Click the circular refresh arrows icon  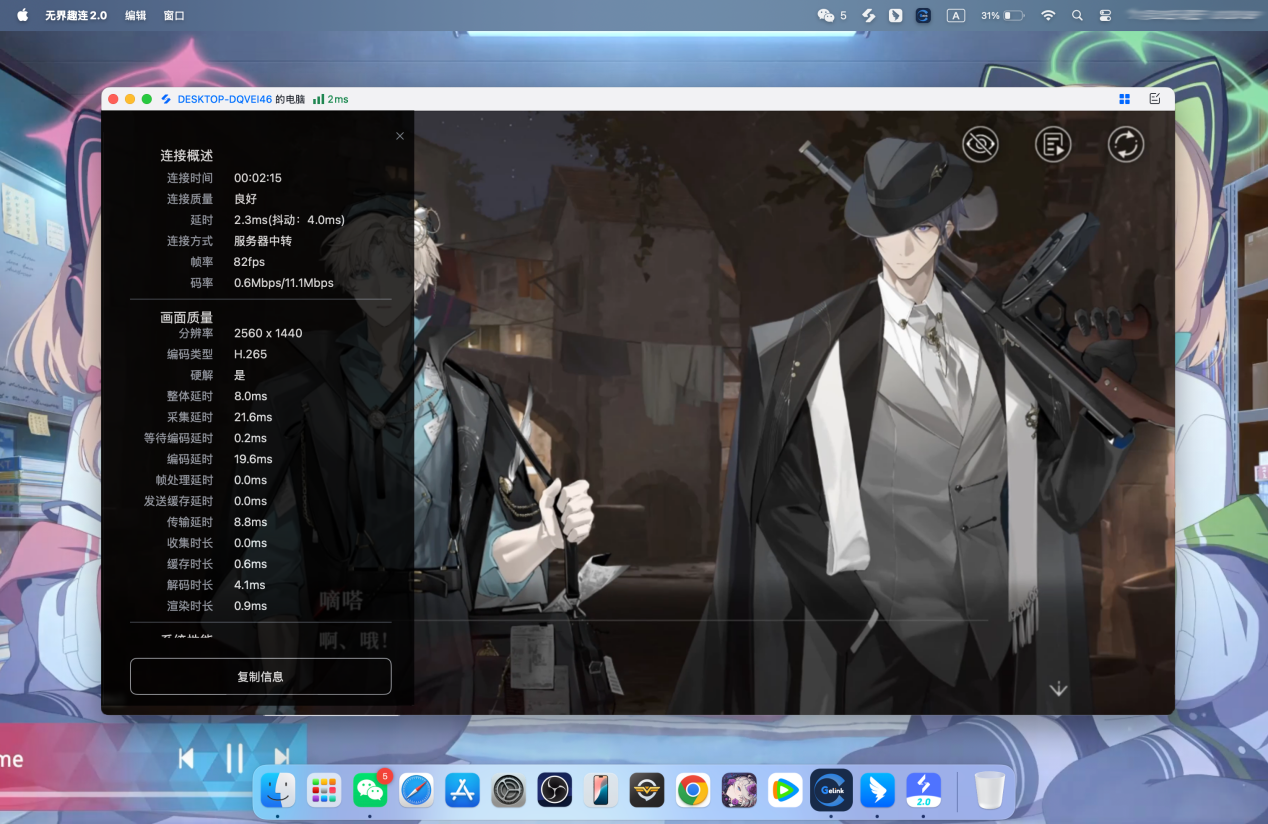[x=1126, y=145]
